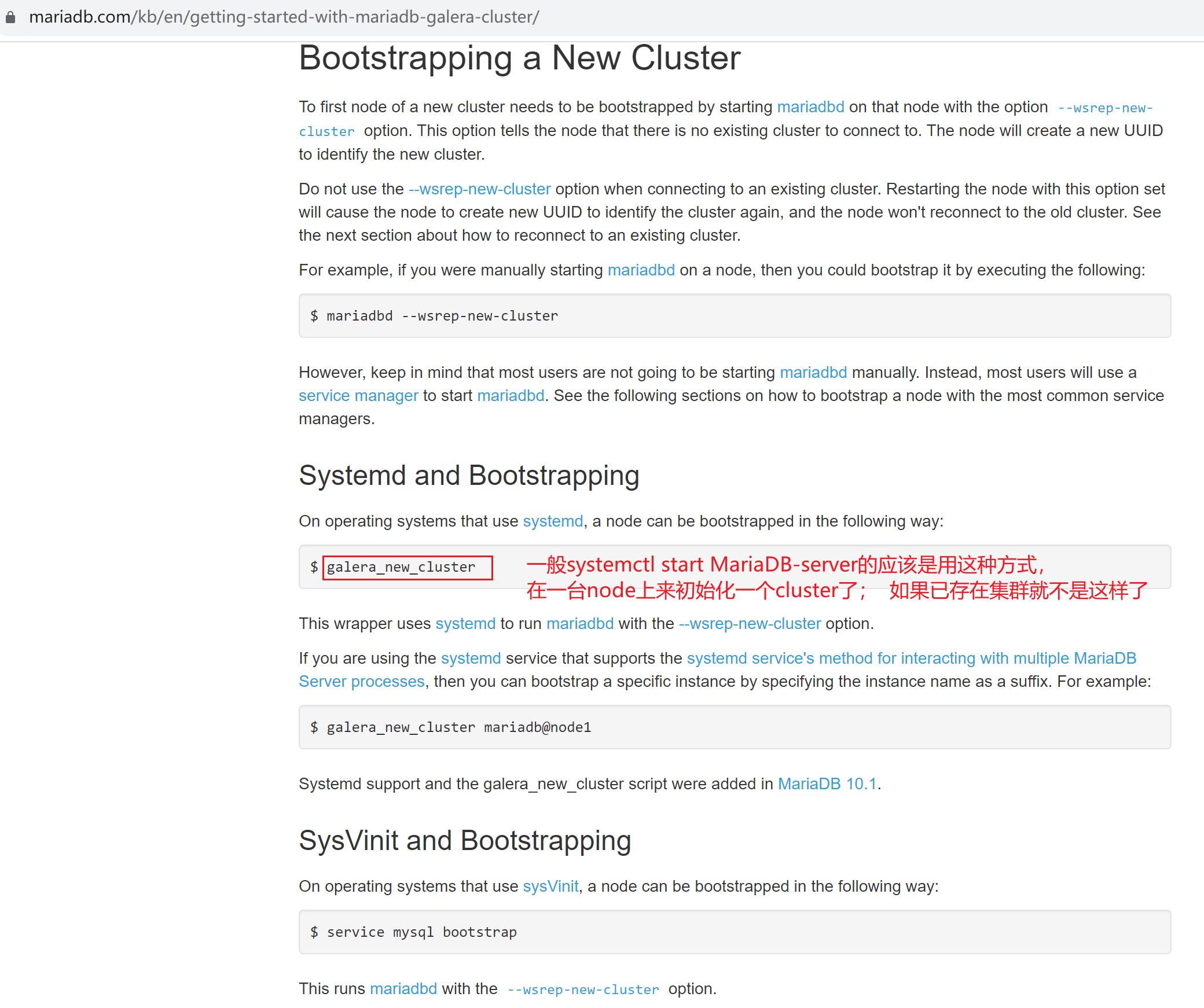Open the sysVinit link

tap(550, 886)
